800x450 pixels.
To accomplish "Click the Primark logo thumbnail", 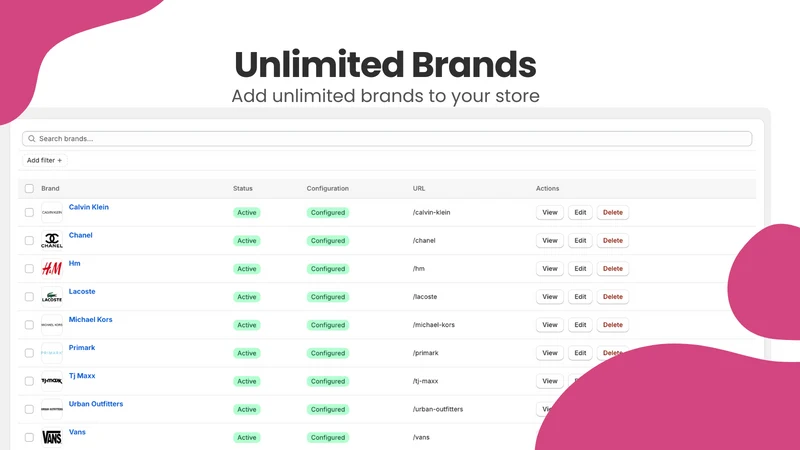I will [x=52, y=353].
